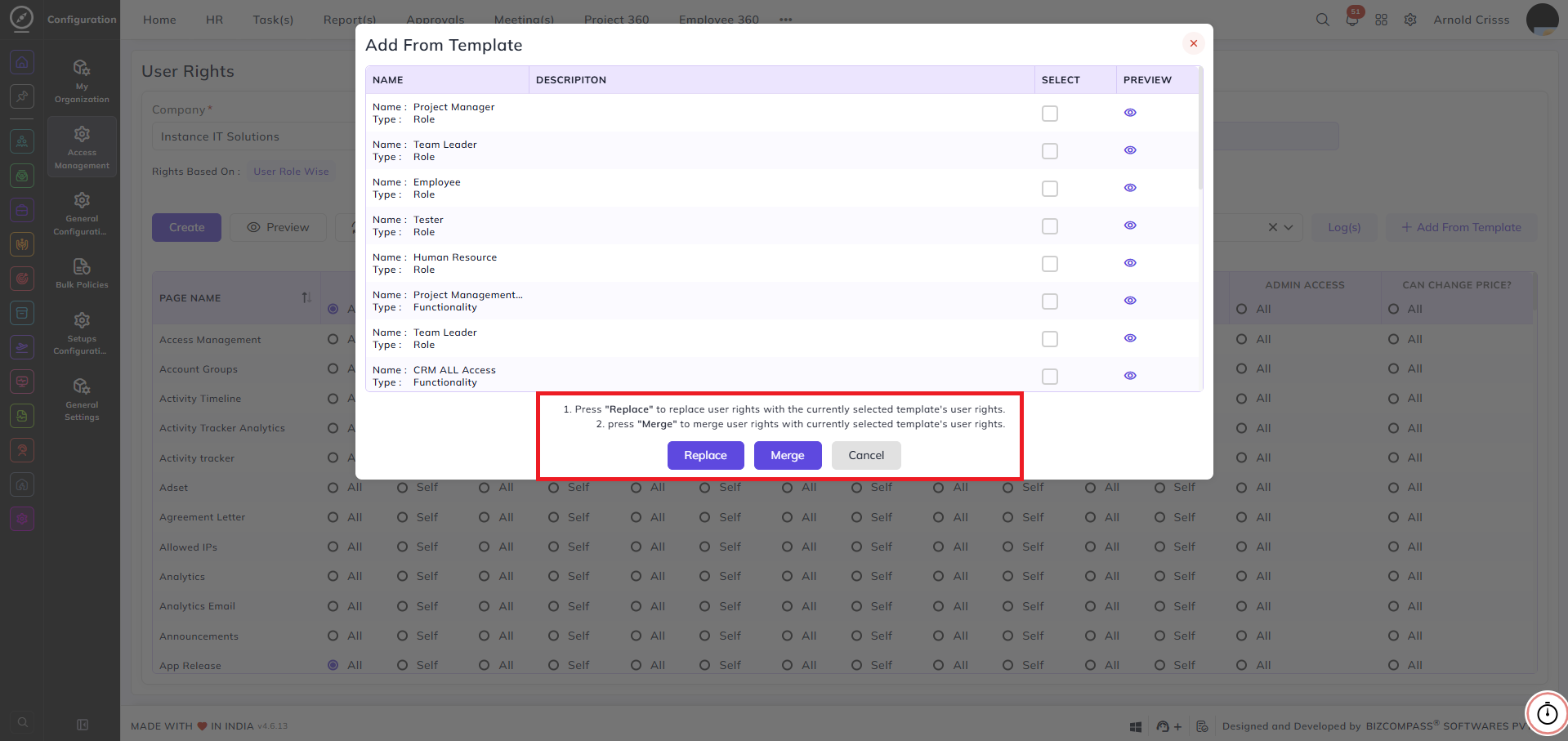Preview the Employee role template
The height and width of the screenshot is (741, 1568).
tap(1130, 188)
